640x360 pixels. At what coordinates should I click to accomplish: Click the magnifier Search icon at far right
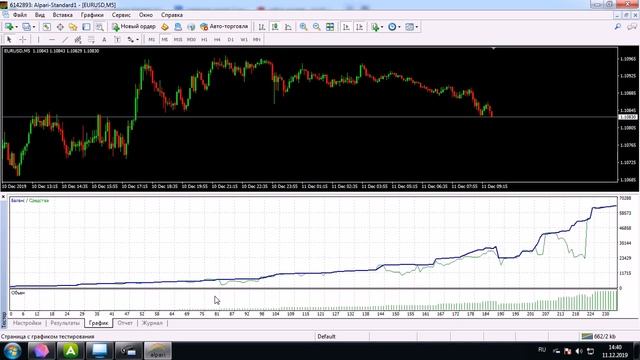[x=618, y=27]
